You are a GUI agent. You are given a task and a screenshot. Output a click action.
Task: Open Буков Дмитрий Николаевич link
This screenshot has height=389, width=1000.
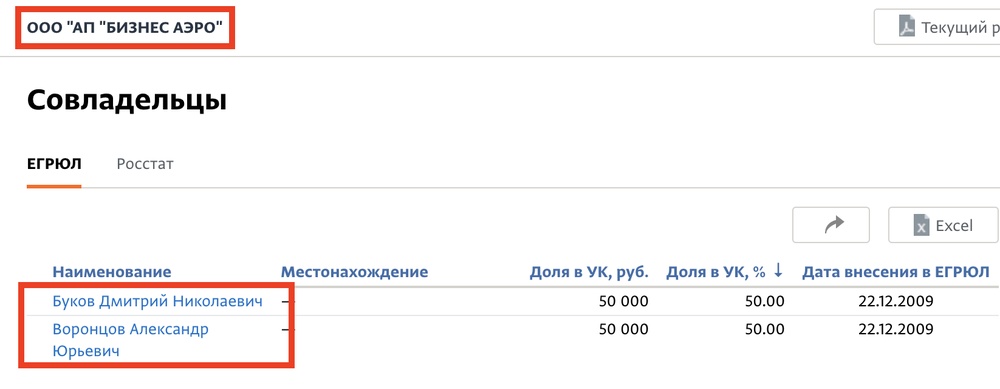(158, 301)
